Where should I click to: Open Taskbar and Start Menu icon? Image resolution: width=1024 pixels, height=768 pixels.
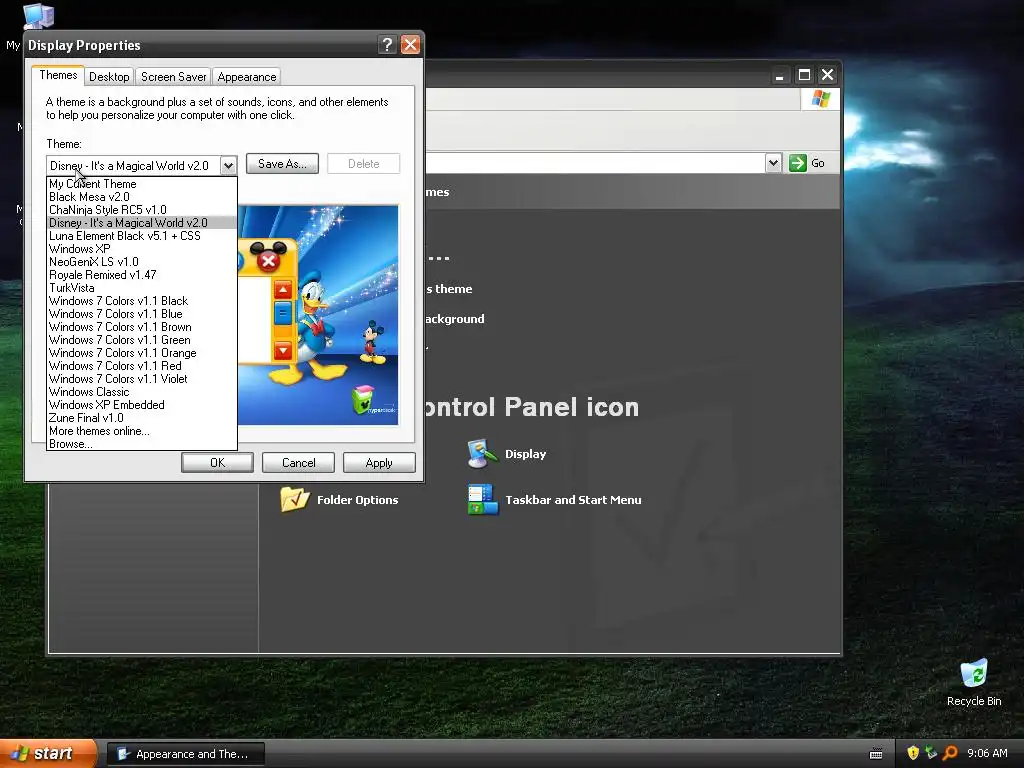click(x=483, y=500)
